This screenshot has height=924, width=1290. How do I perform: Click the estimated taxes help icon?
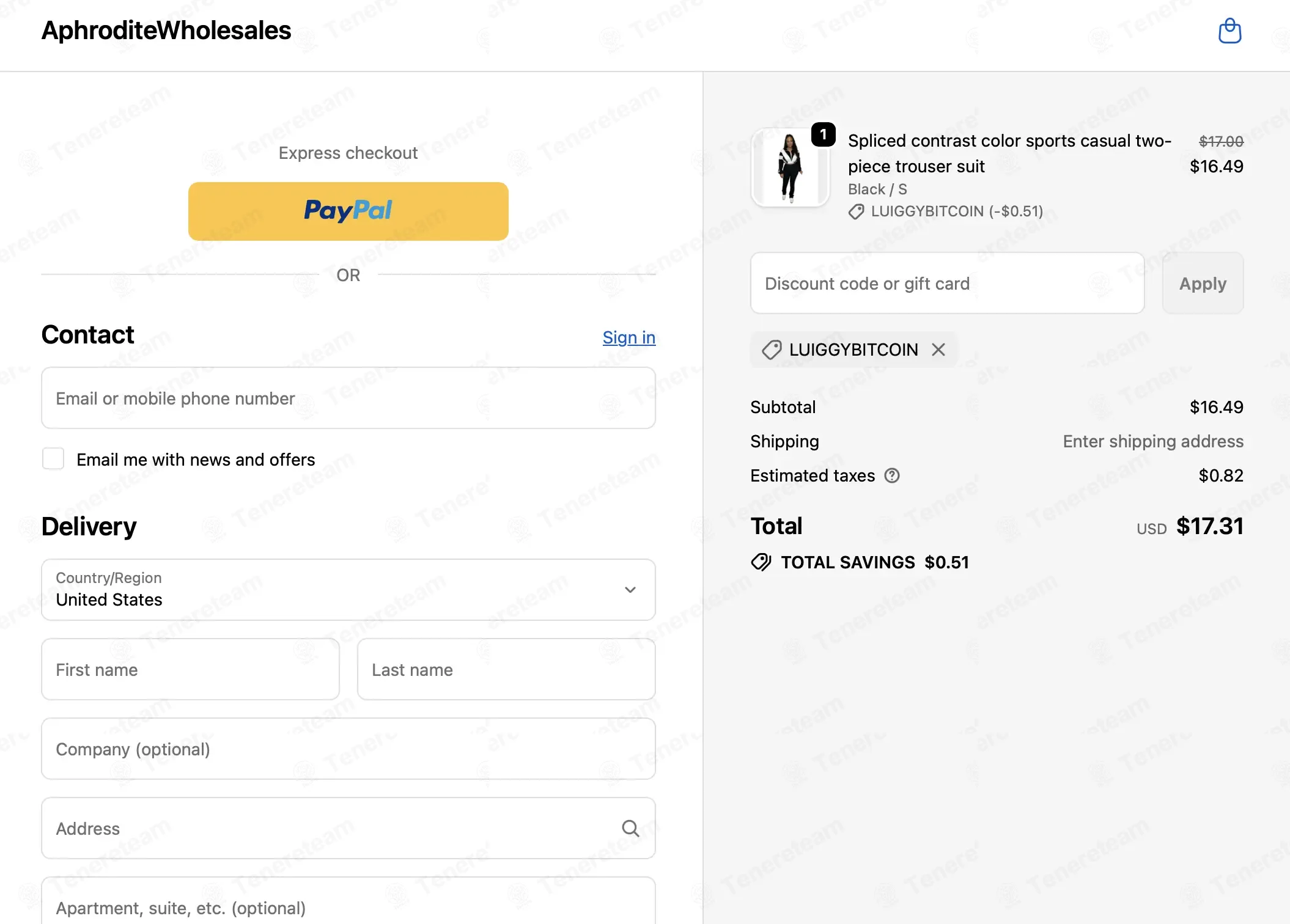(x=892, y=475)
